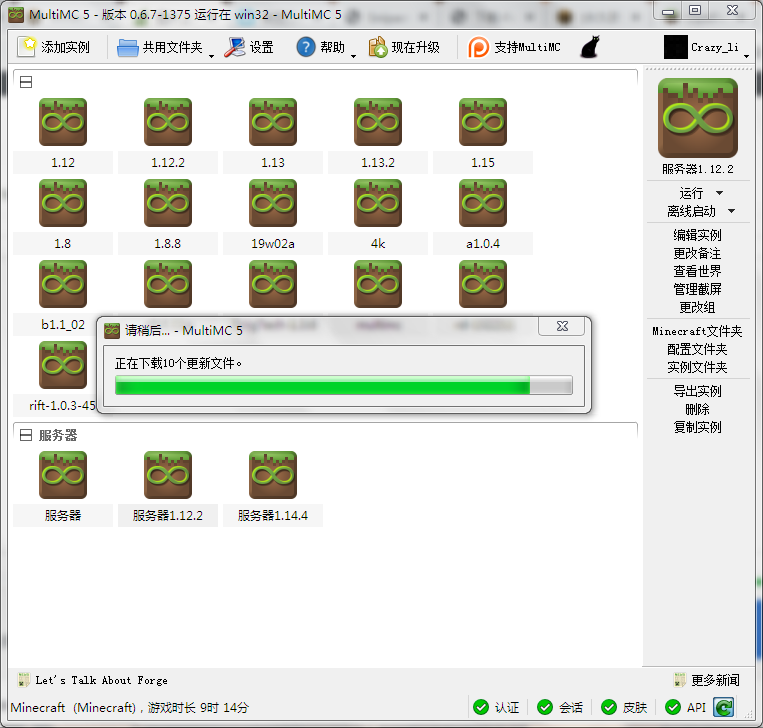
Task: Open the shared folders dropdown arrow
Action: [x=211, y=56]
